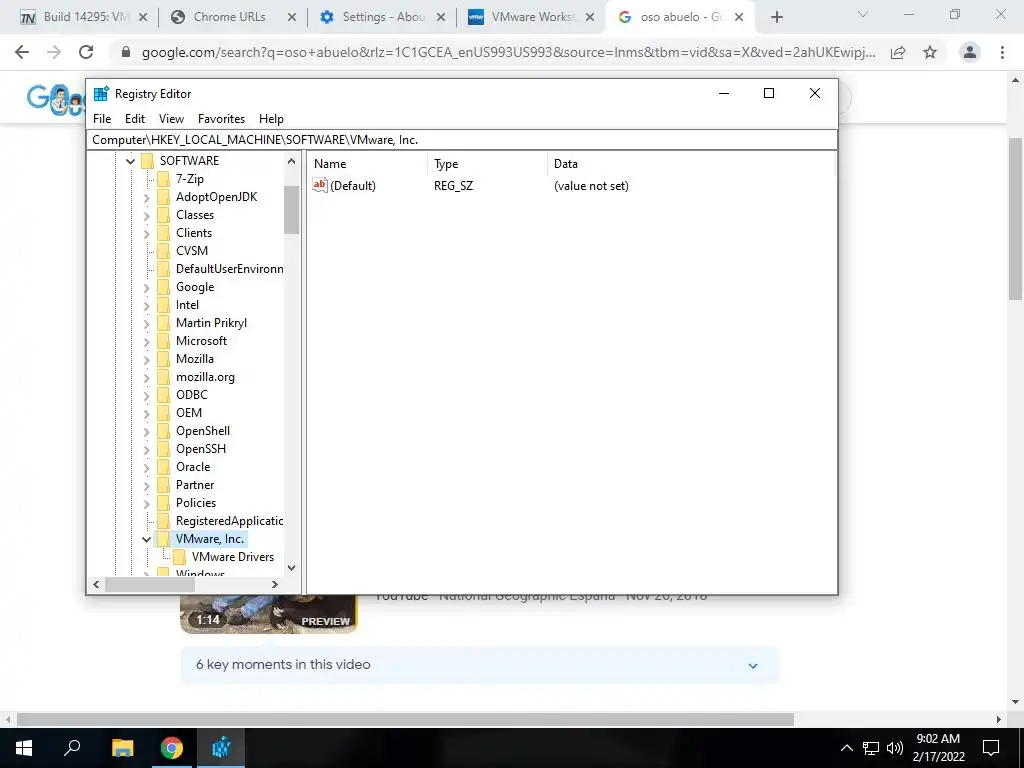Image resolution: width=1024 pixels, height=768 pixels.
Task: Expand the Classes key
Action: (x=146, y=216)
